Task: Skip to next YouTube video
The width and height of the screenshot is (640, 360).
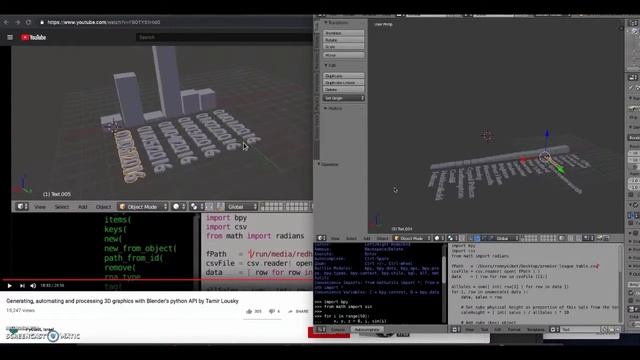Action: tap(22, 286)
